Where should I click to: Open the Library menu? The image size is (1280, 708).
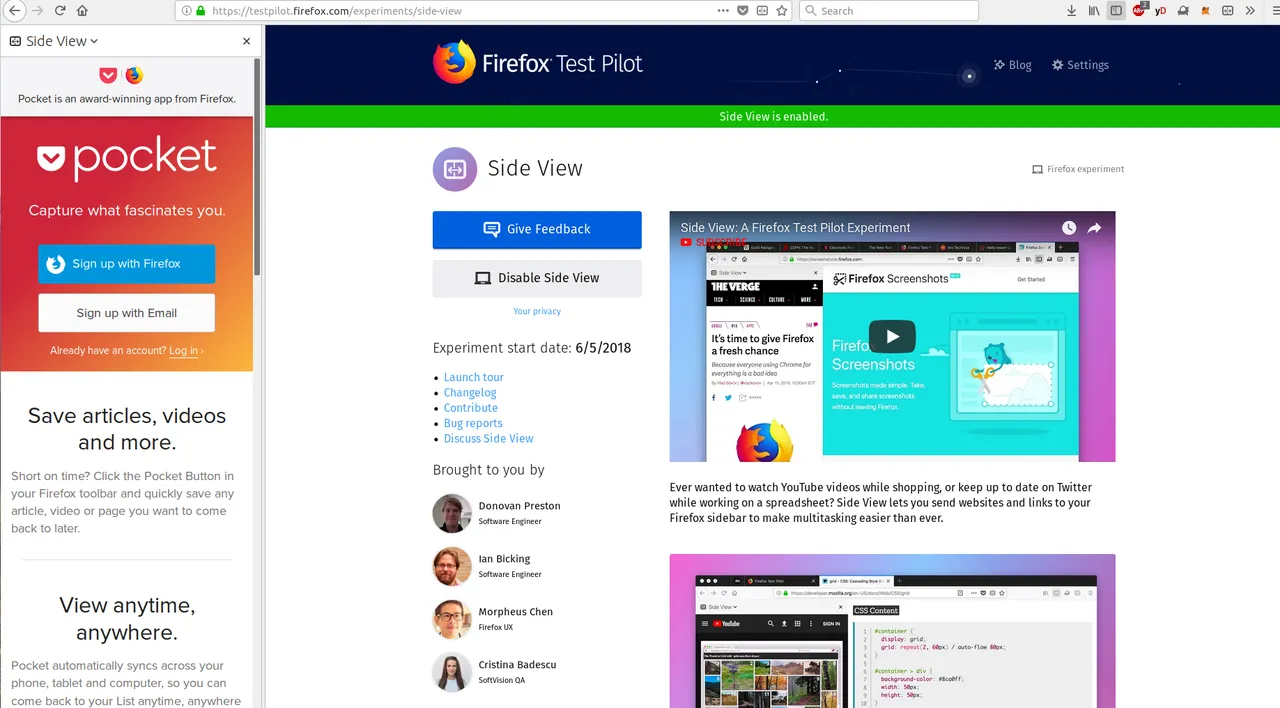1094,11
